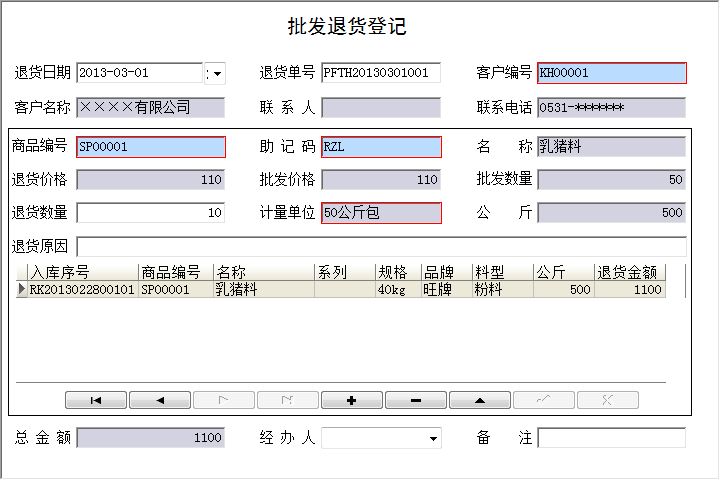
Task: Click the 助记码 input field
Action: [x=381, y=147]
